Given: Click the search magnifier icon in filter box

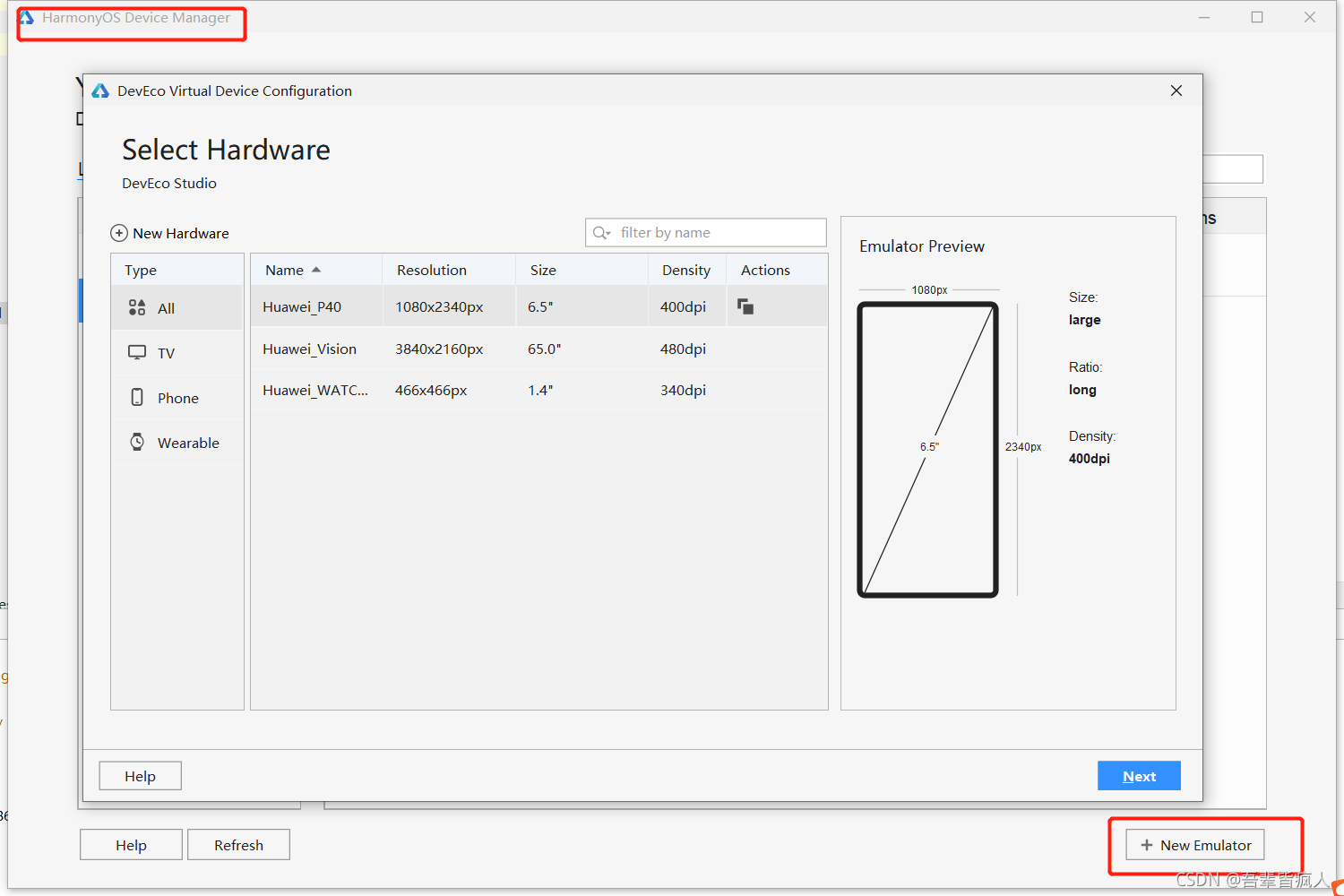Looking at the screenshot, I should 601,233.
